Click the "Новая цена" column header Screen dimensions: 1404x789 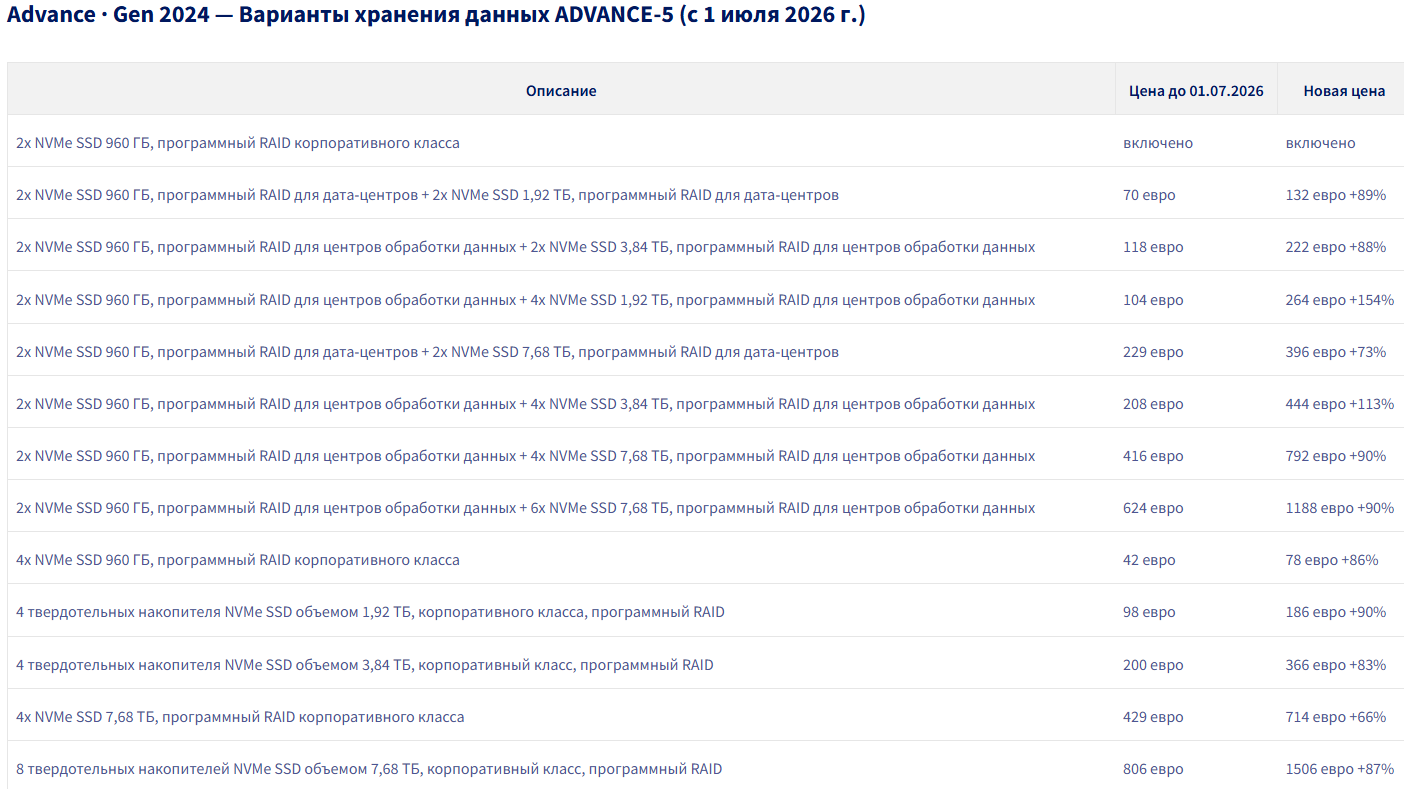[1344, 91]
